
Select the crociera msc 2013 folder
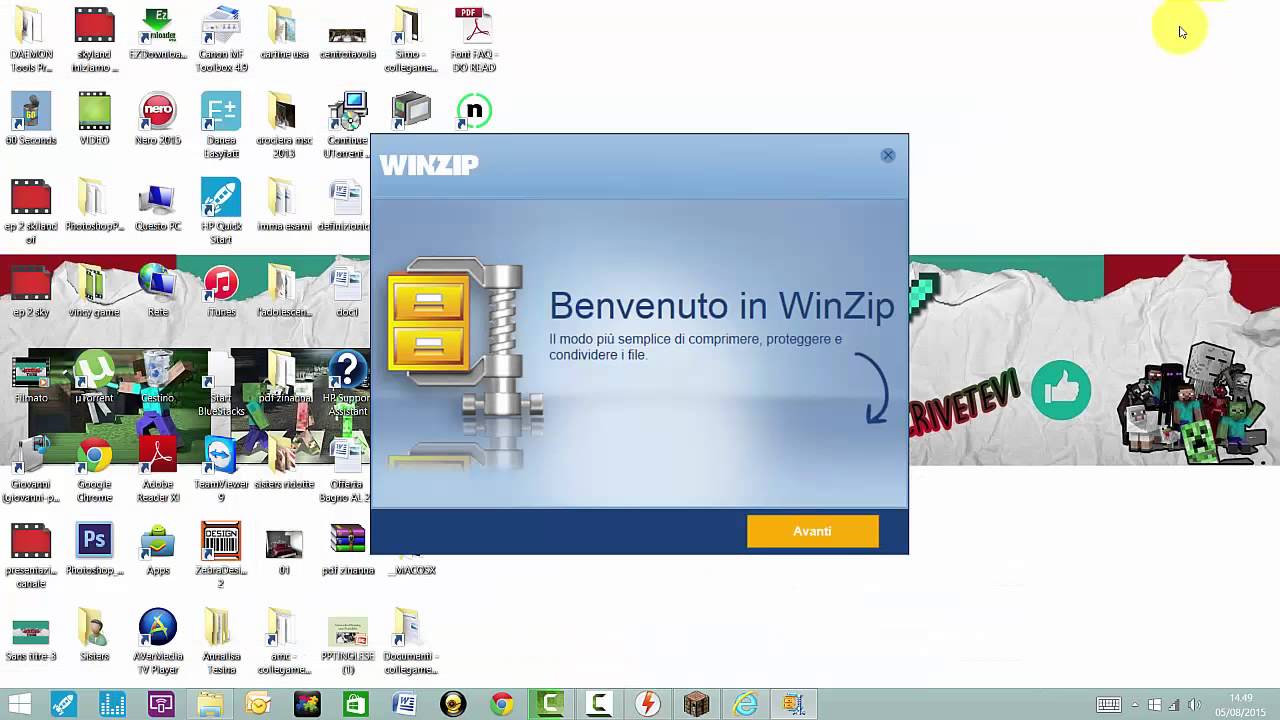284,125
